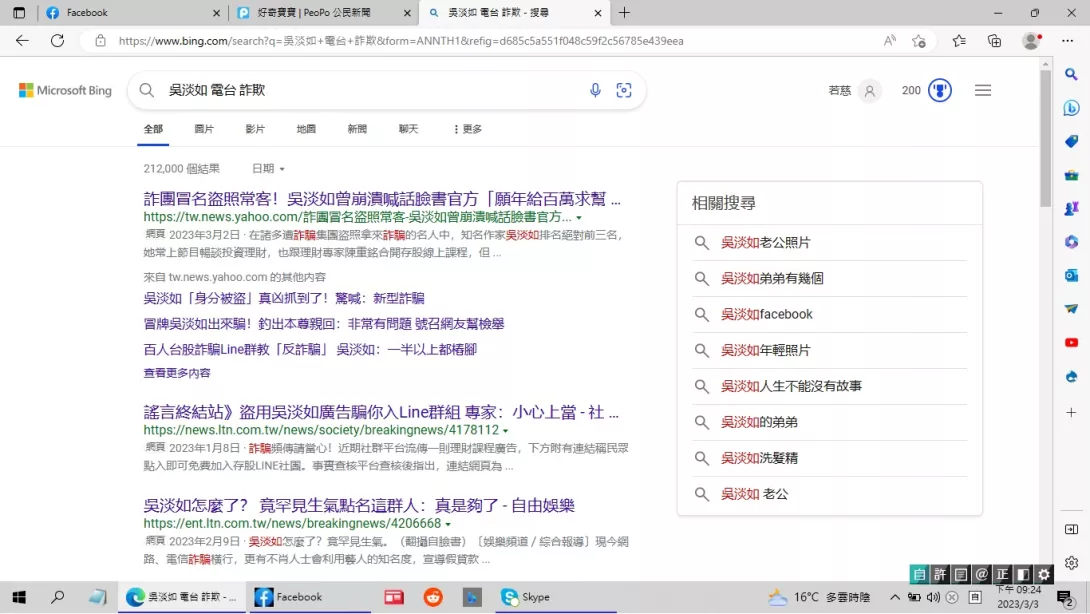The image size is (1090, 614).
Task: Open link 百人台股詐騙Line群教「反詐騙」
Action: (310, 350)
